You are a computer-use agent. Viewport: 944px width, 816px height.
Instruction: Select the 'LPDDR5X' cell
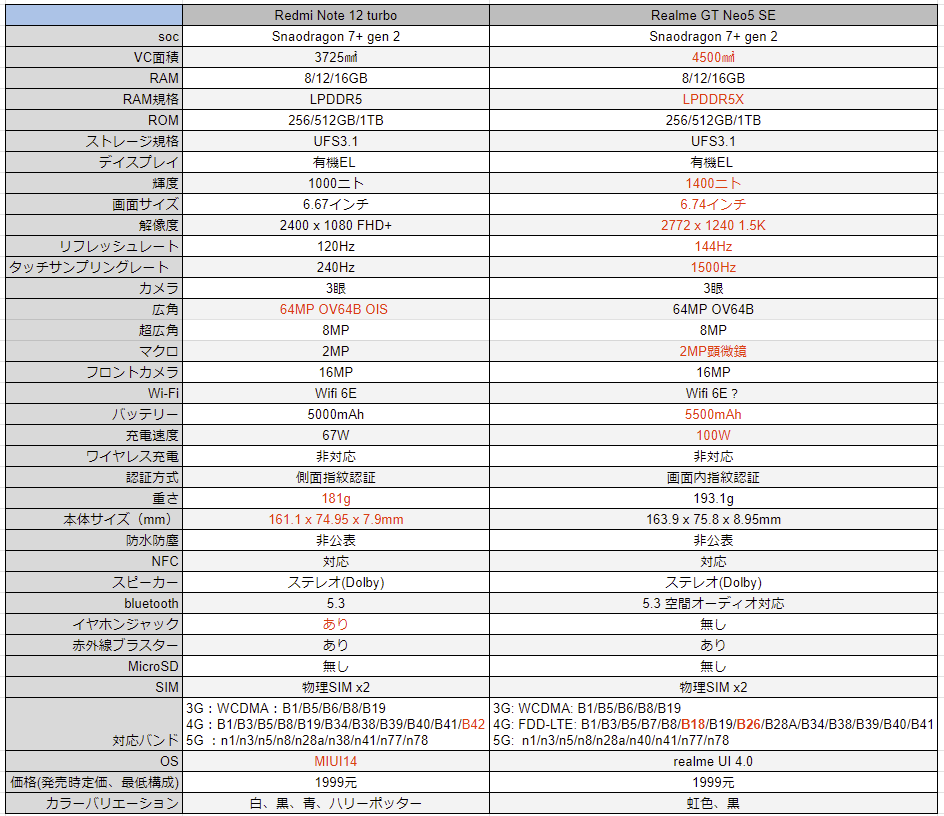(713, 99)
